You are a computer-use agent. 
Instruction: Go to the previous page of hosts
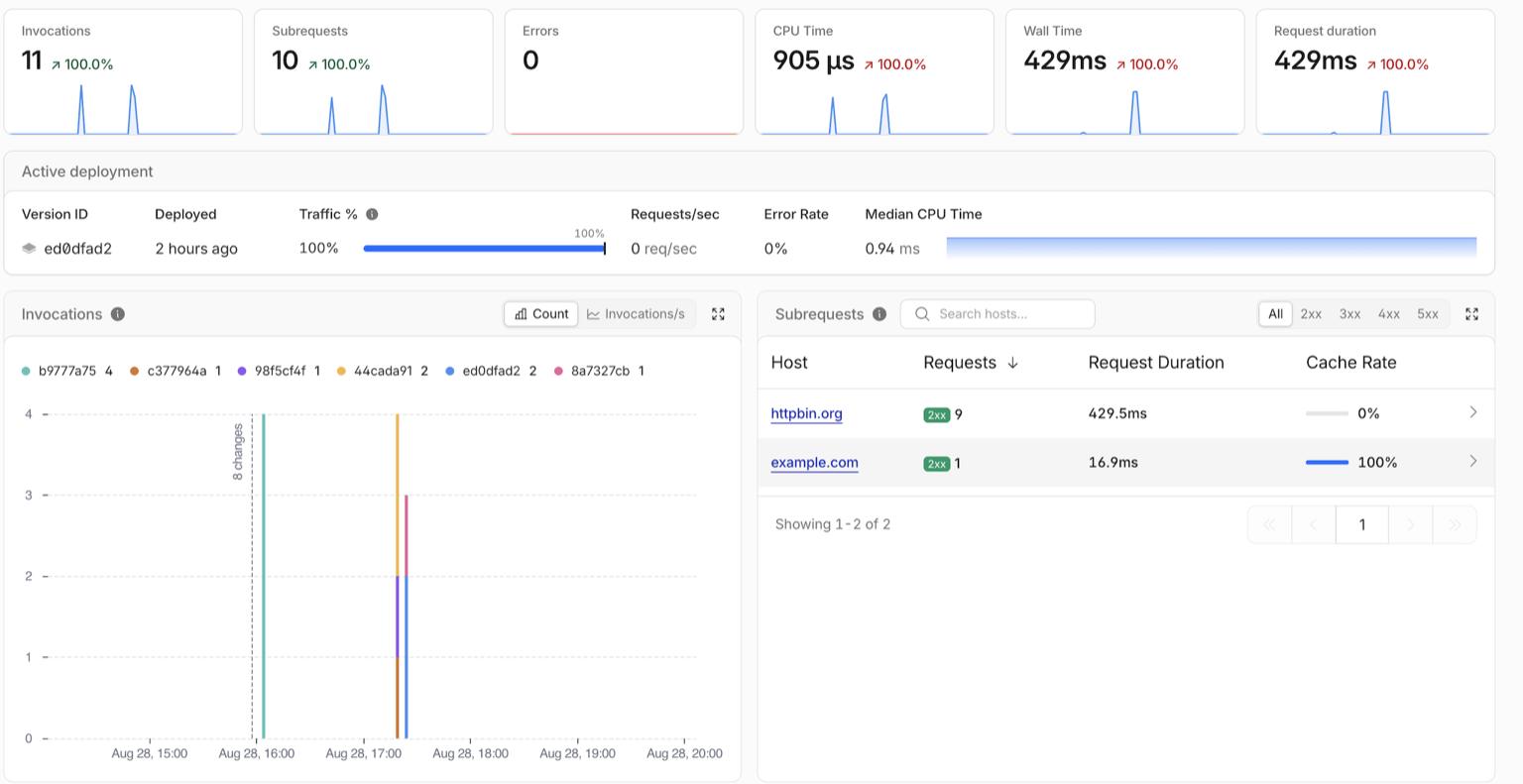[1314, 524]
